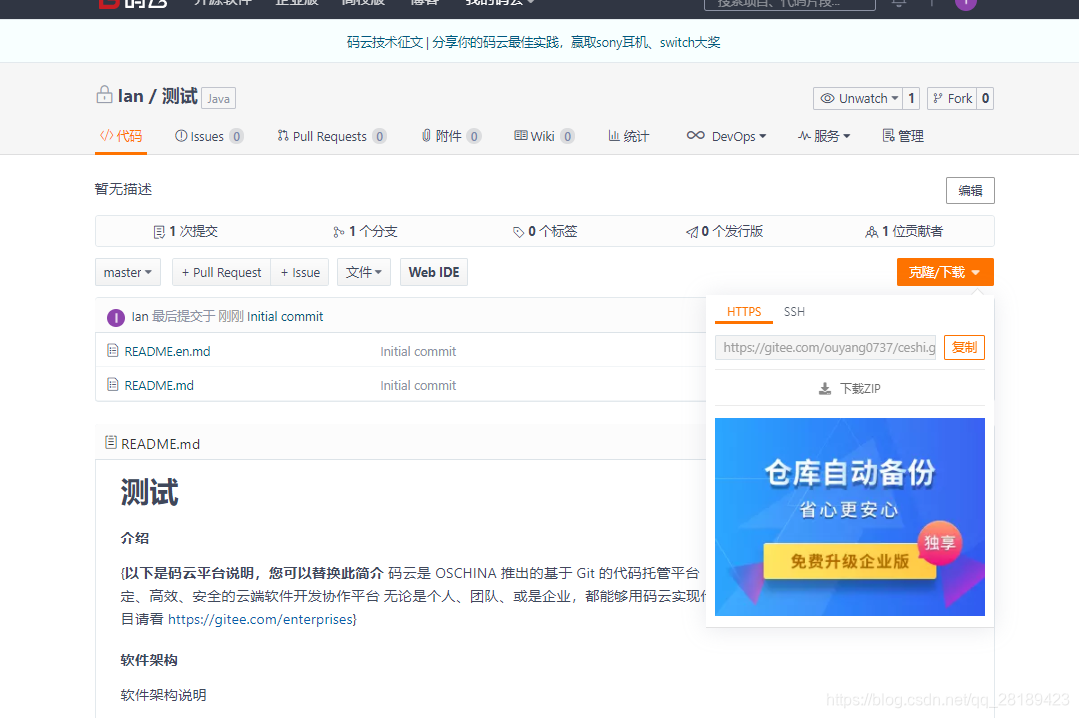This screenshot has width=1079, height=718.
Task: Click the fork branch icon on Fork button
Action: click(x=937, y=98)
